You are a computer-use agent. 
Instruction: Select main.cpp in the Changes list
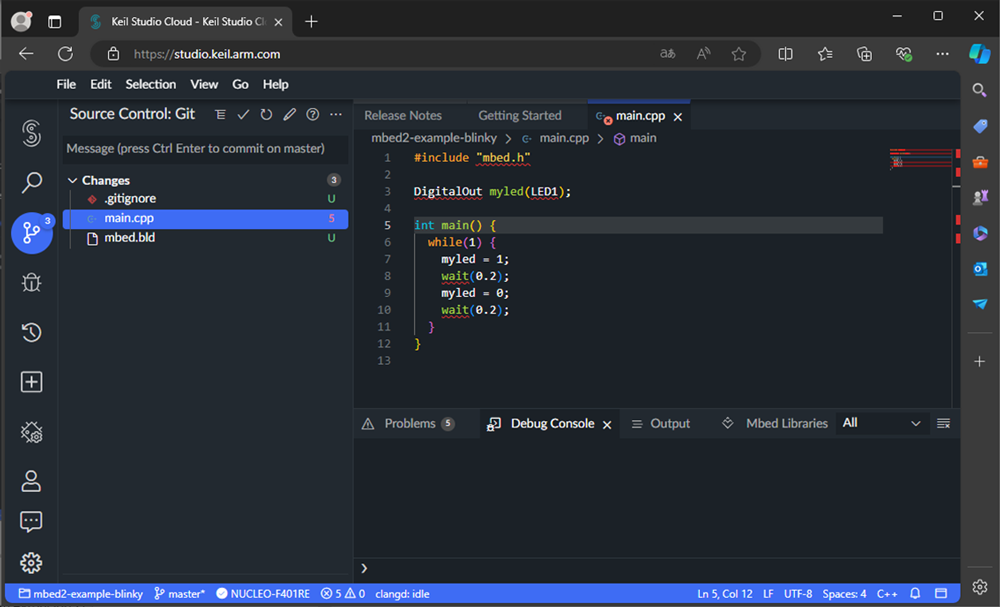click(205, 219)
